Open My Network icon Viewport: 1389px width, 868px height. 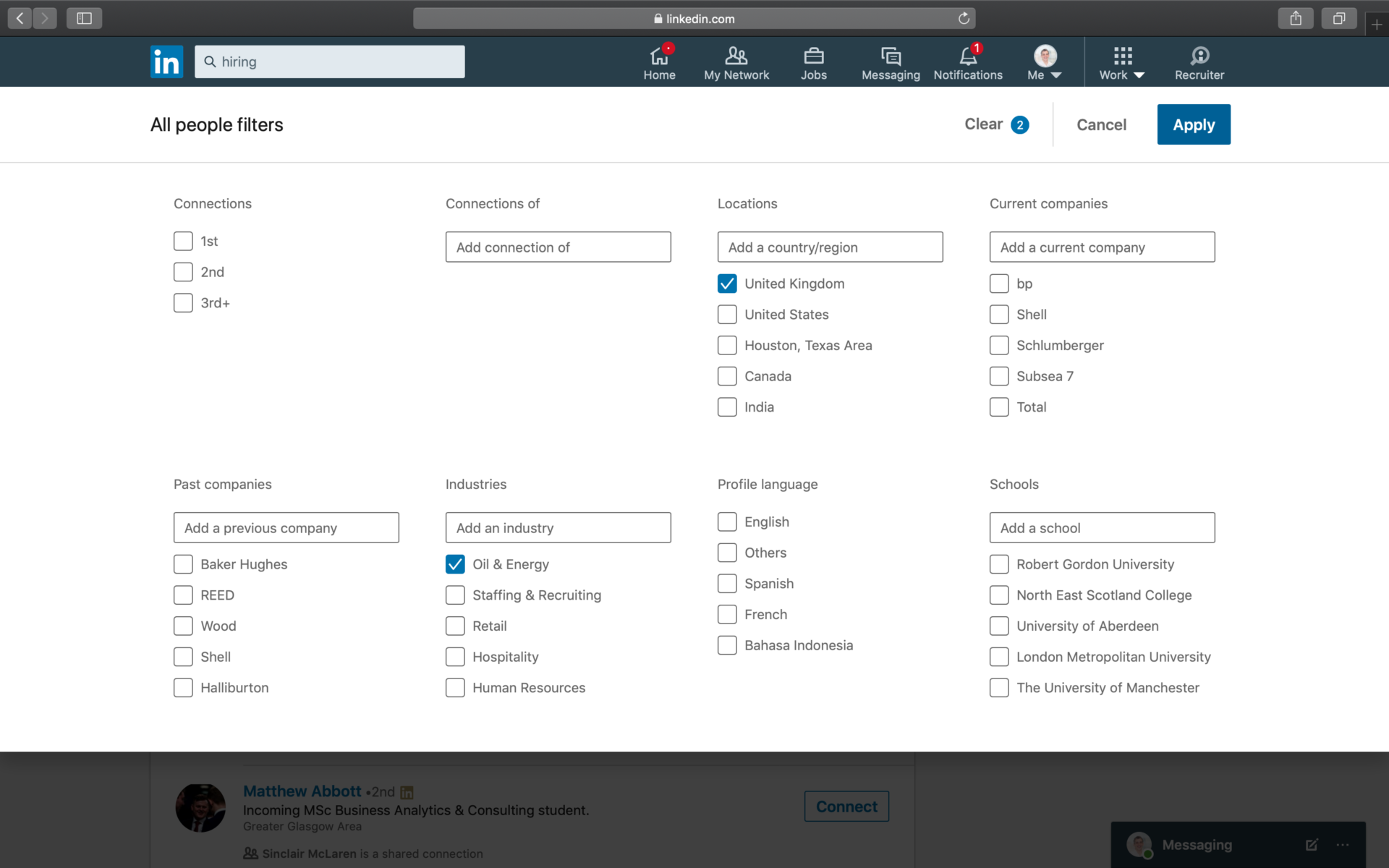tap(736, 63)
